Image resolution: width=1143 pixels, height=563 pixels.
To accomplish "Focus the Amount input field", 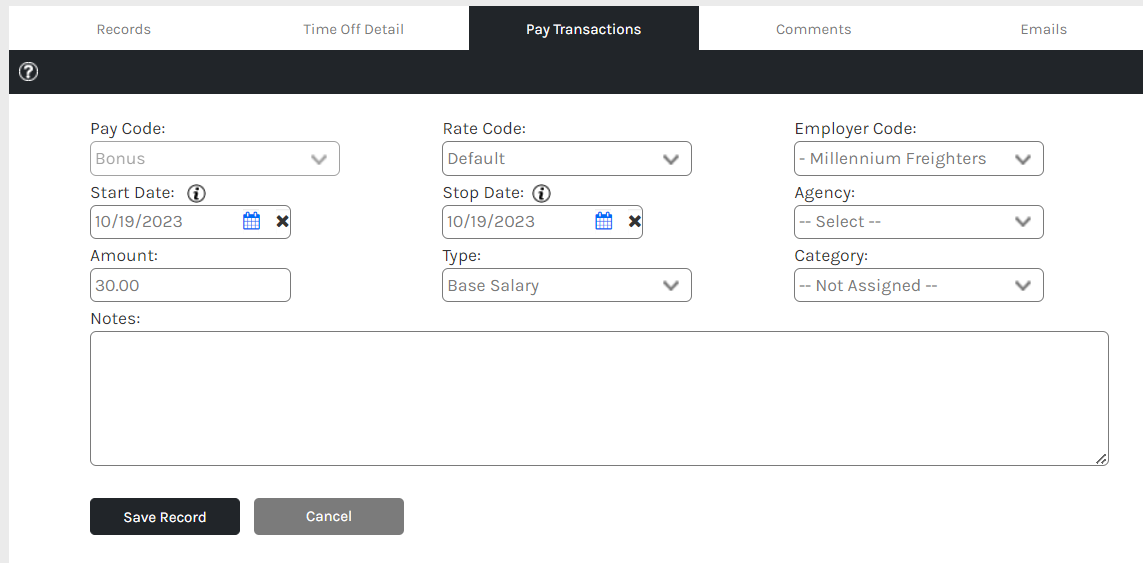I will click(190, 285).
